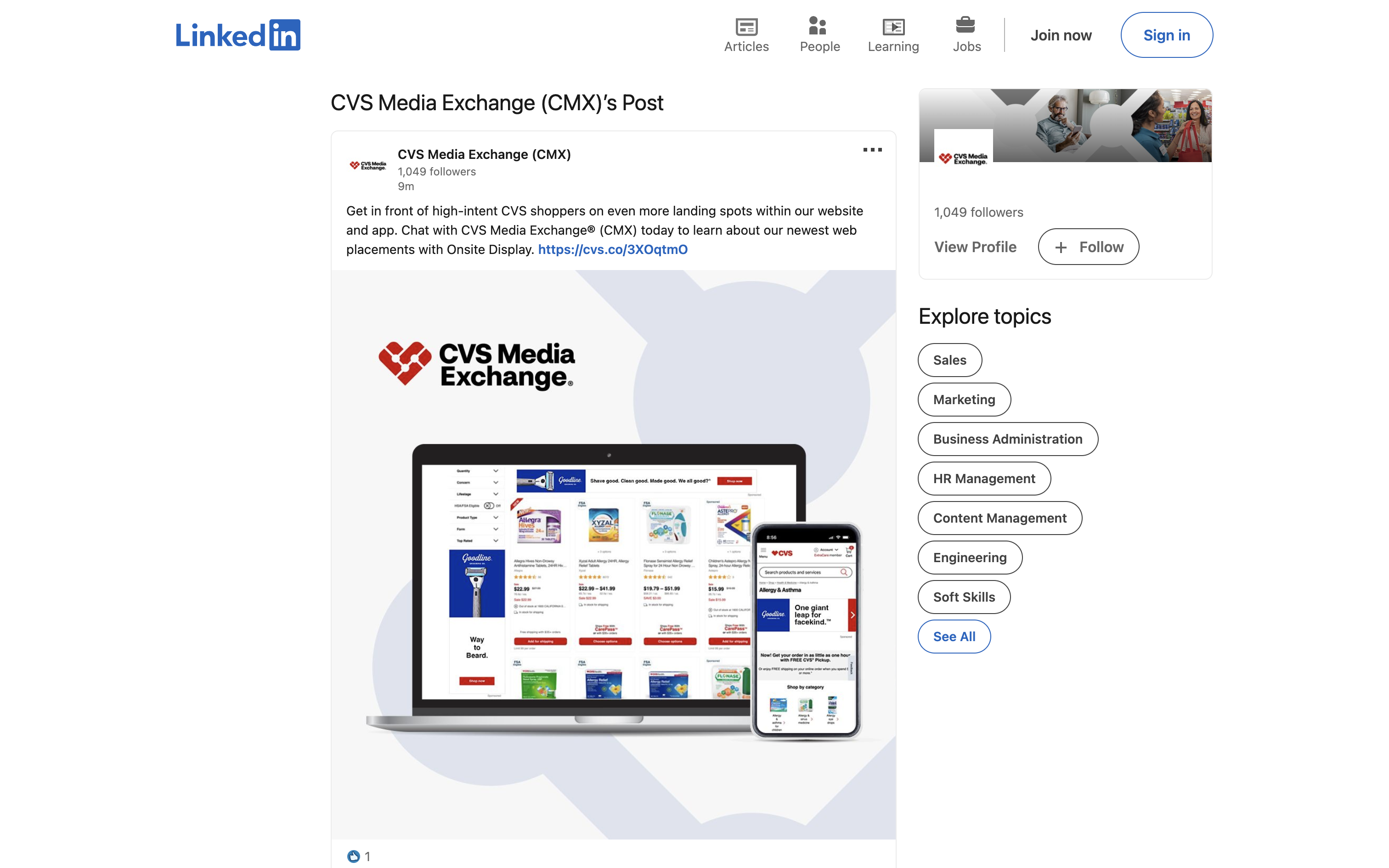
Task: Select the Engineering topic chip
Action: (x=970, y=558)
